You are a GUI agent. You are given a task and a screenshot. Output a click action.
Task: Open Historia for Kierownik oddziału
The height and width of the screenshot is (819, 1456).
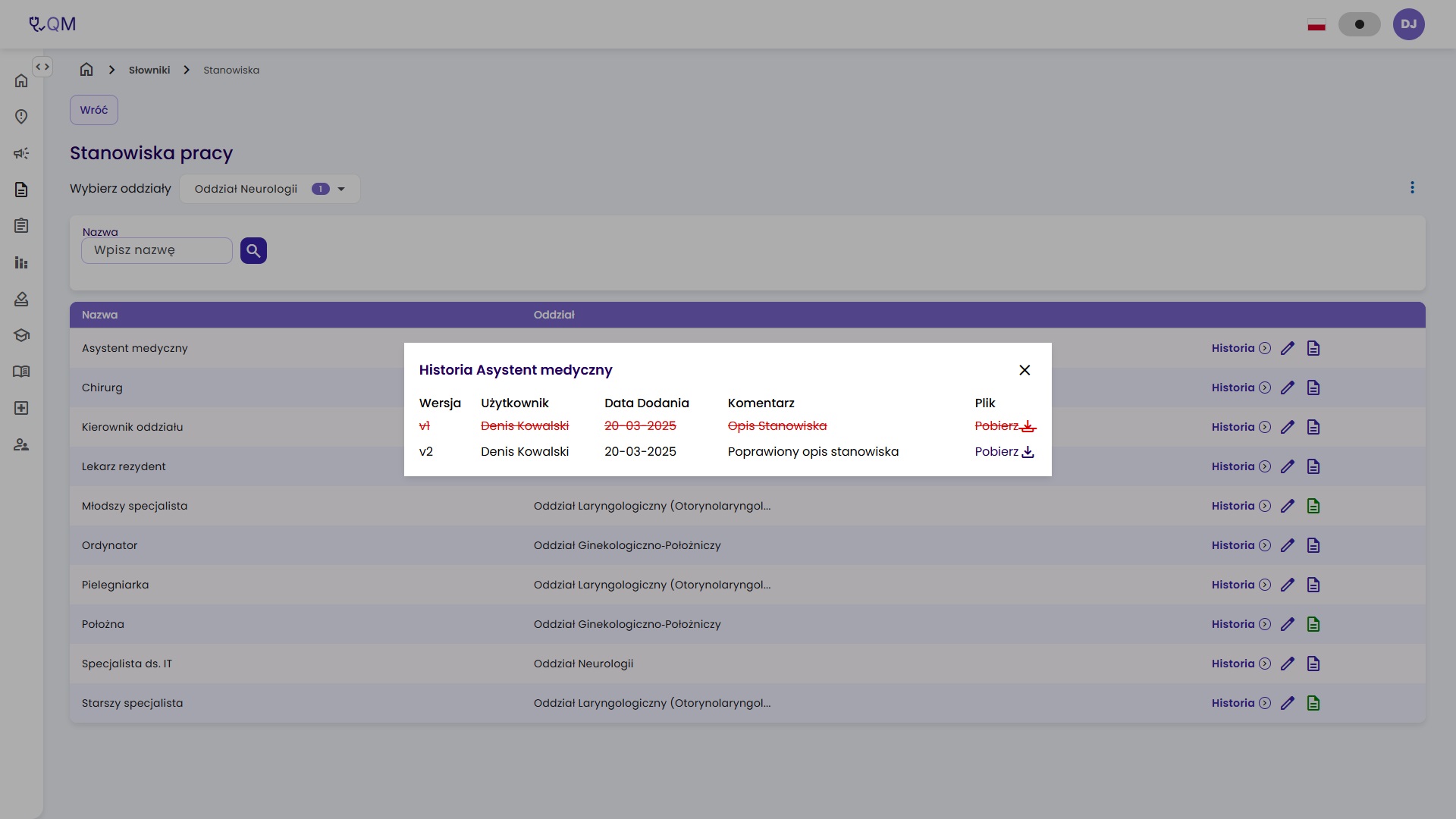pyautogui.click(x=1241, y=427)
